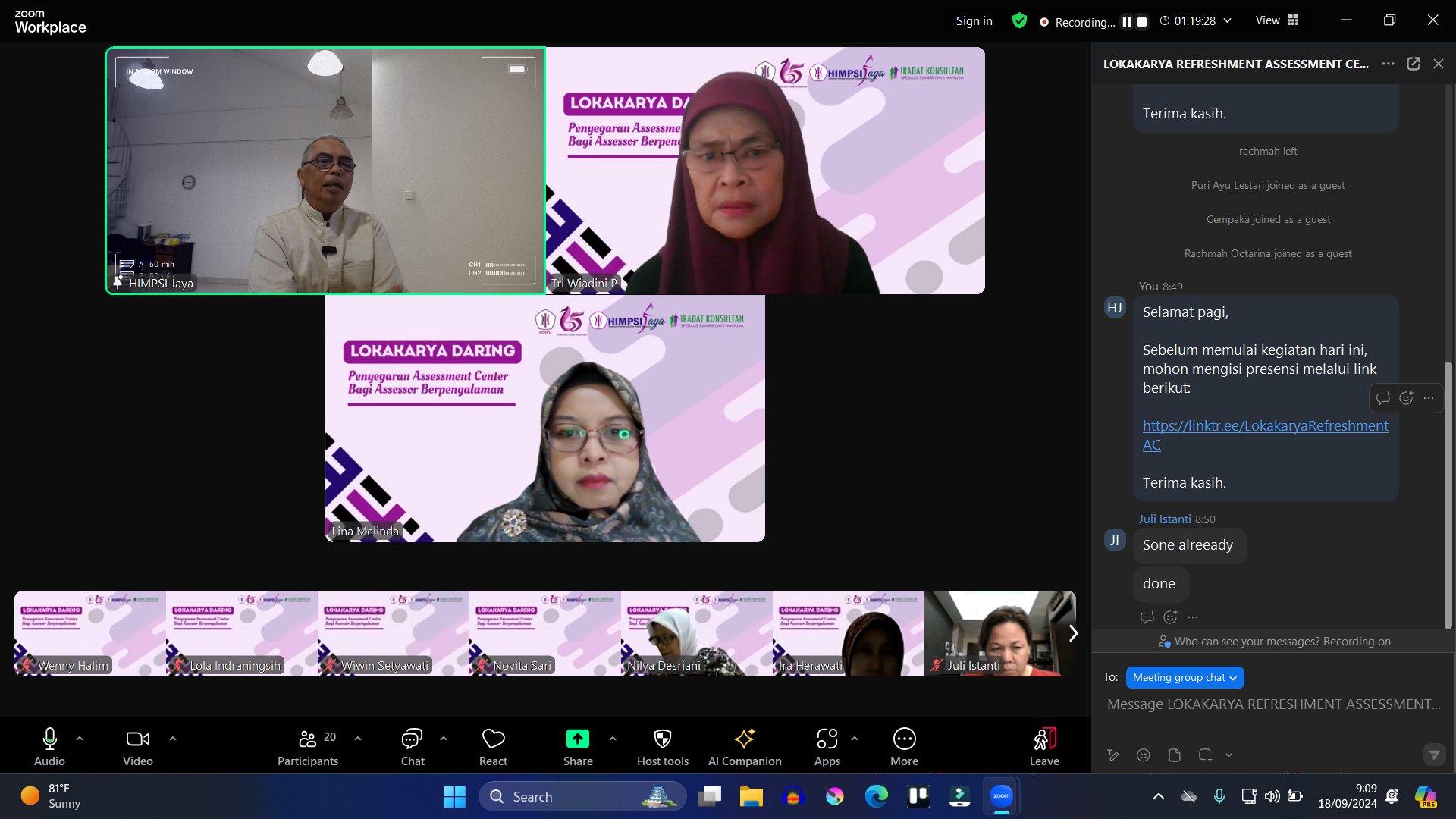Open the linktr.ee LokakaryaRefreshment link
The height and width of the screenshot is (819, 1456).
tap(1265, 426)
